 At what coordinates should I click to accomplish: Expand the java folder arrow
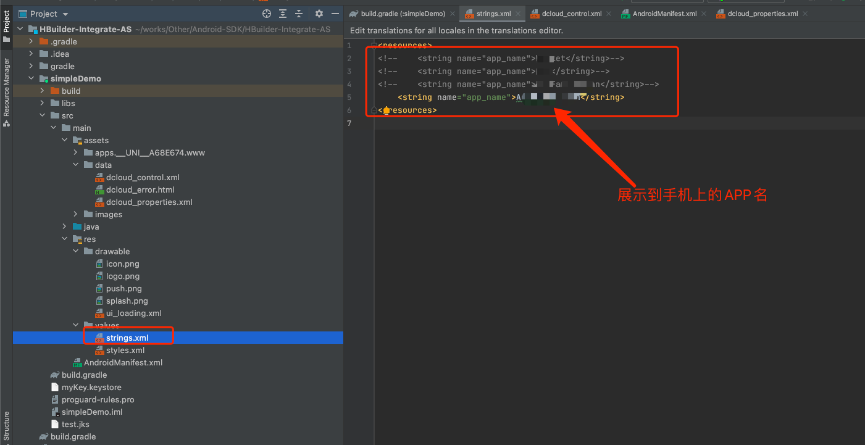(x=65, y=227)
